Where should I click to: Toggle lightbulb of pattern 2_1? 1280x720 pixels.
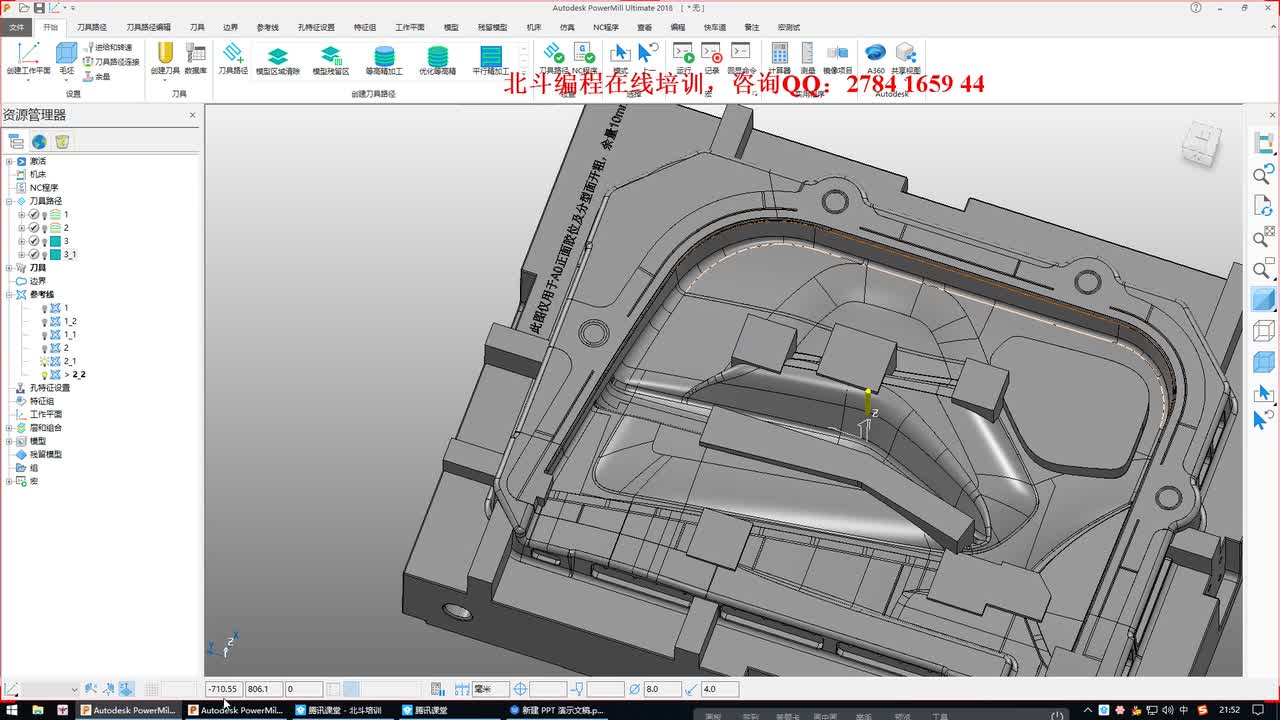coord(44,361)
